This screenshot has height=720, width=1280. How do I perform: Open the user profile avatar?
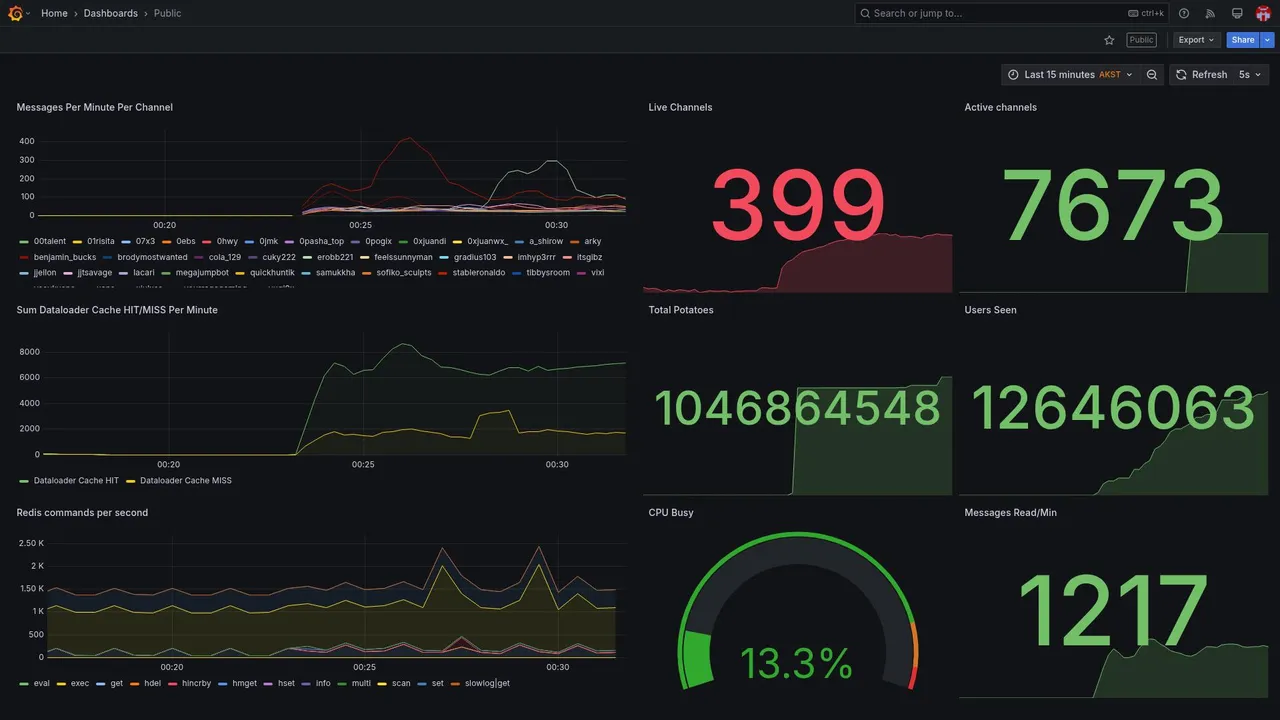[1263, 13]
